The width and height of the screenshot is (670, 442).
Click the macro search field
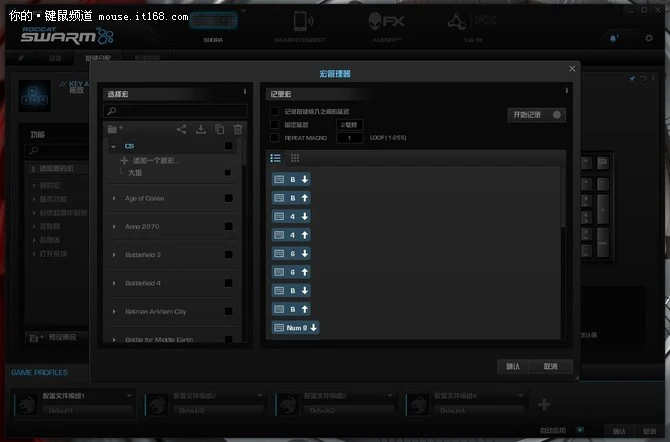175,111
